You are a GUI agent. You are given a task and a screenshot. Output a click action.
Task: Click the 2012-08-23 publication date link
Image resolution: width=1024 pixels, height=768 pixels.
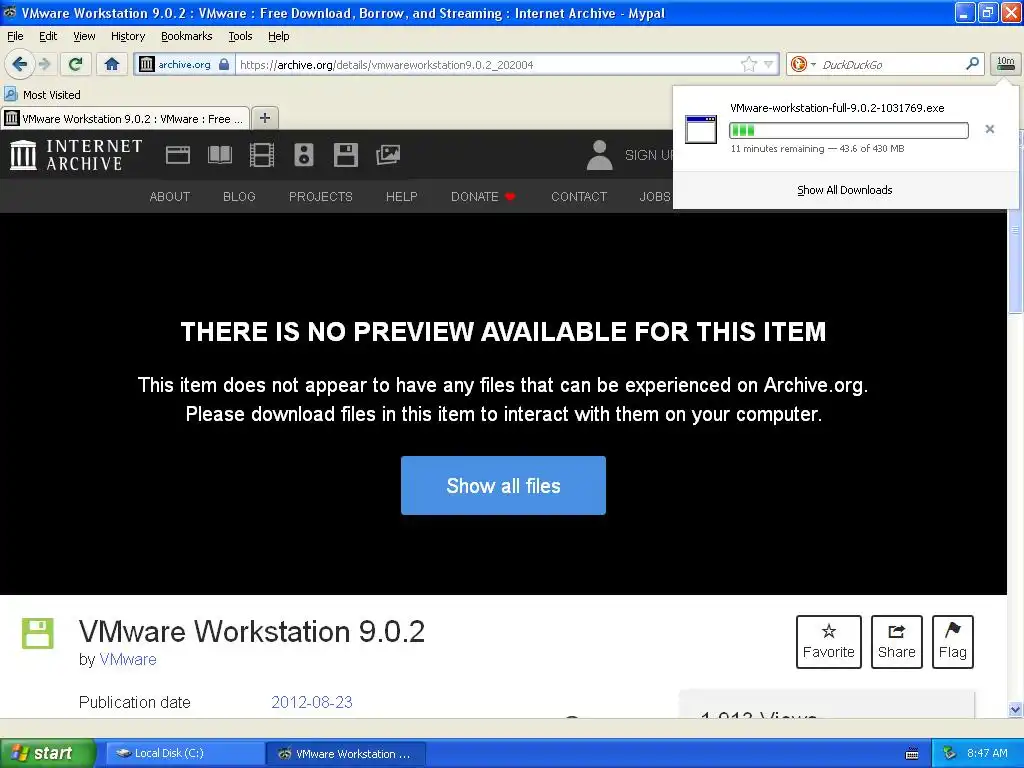[312, 702]
